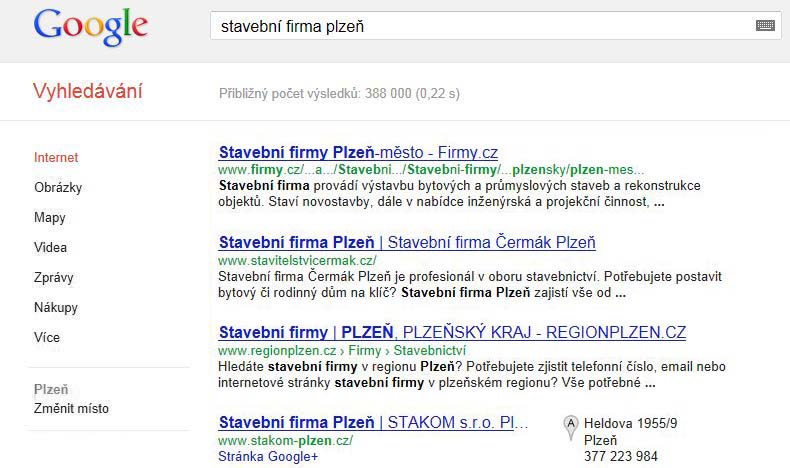Screen dimensions: 790x468
Task: Switch to Obrázky results
Action: tap(58, 187)
